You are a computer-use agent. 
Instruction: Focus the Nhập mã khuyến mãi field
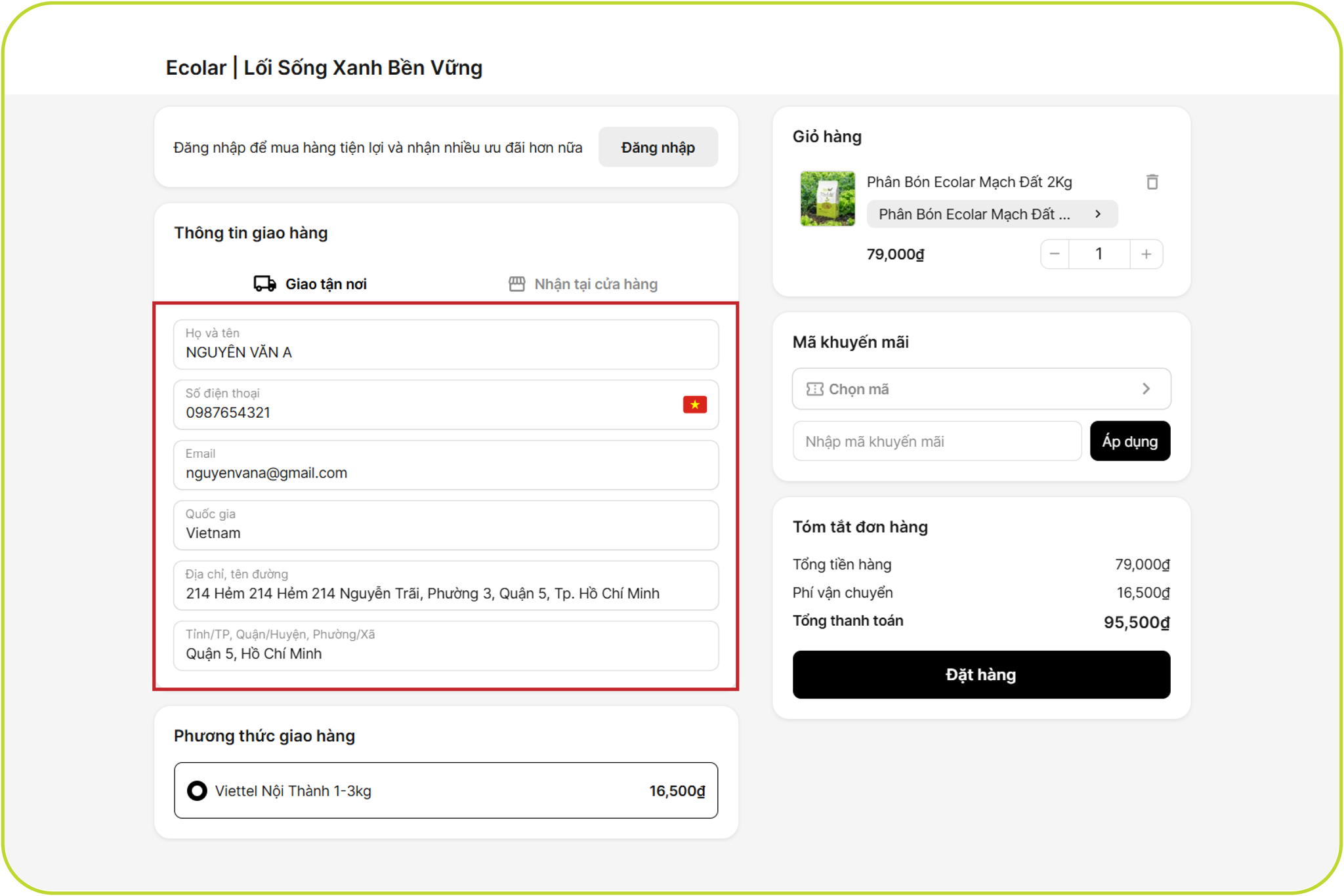point(936,441)
